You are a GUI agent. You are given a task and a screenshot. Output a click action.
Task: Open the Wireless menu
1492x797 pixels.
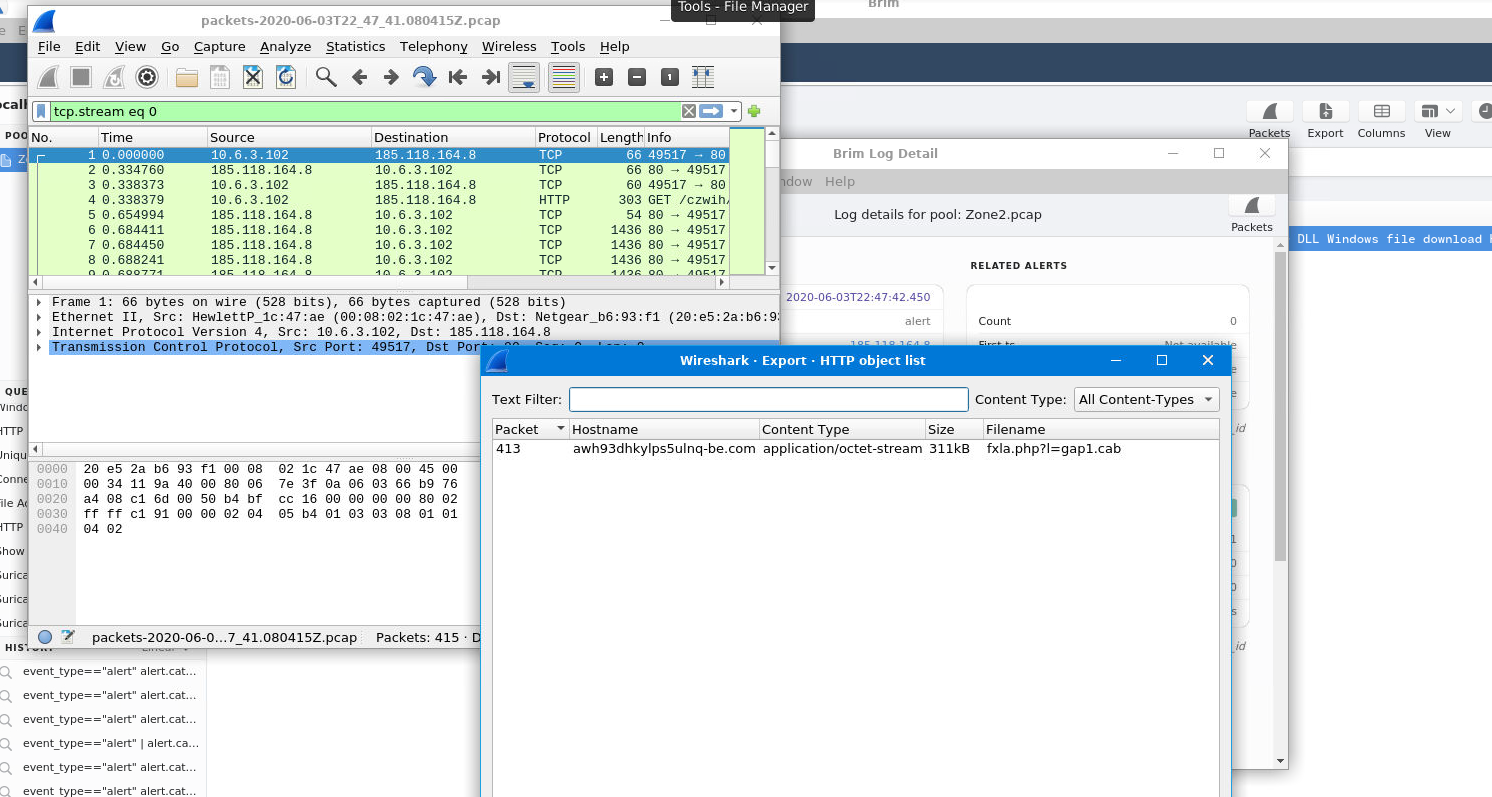tap(509, 46)
